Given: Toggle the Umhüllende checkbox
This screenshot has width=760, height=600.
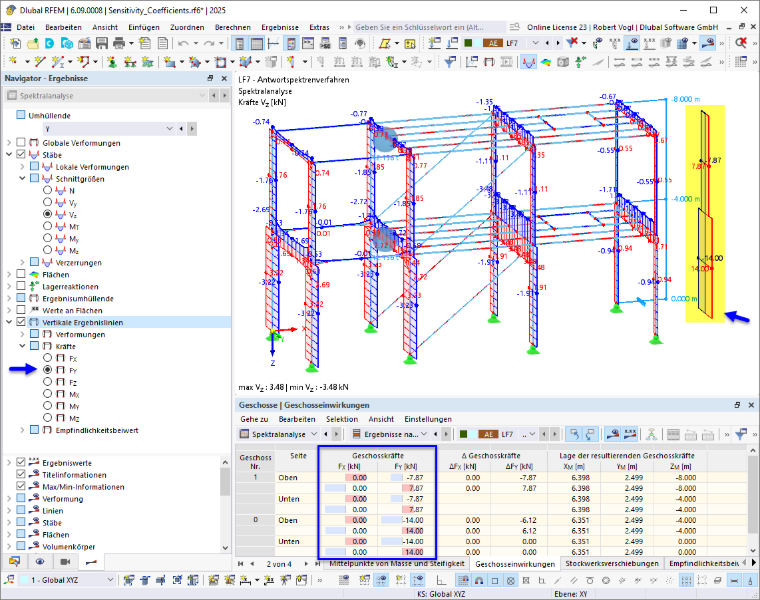Looking at the screenshot, I should (21, 115).
